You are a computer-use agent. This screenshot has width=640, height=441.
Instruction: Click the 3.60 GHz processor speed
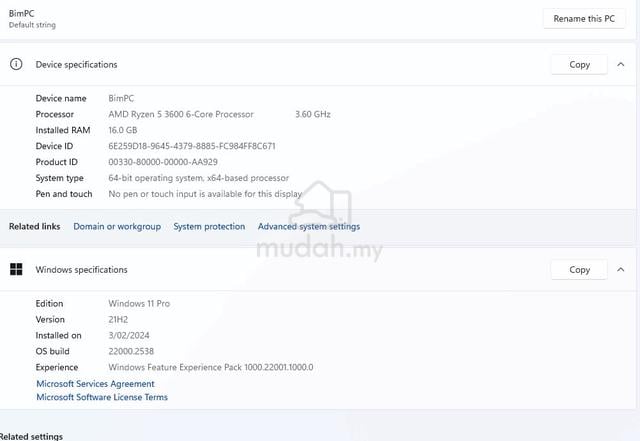[313, 114]
